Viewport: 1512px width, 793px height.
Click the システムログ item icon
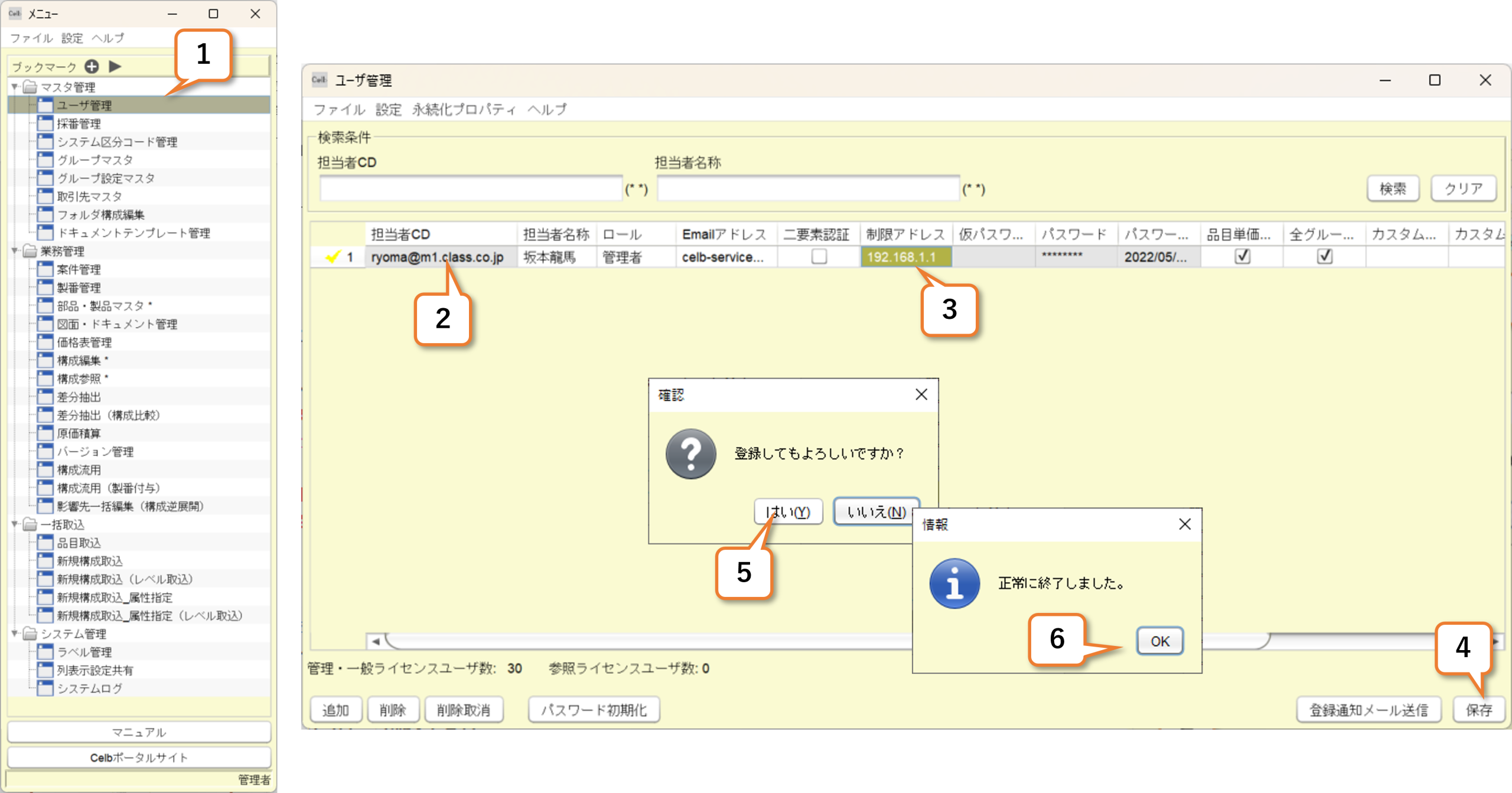45,688
